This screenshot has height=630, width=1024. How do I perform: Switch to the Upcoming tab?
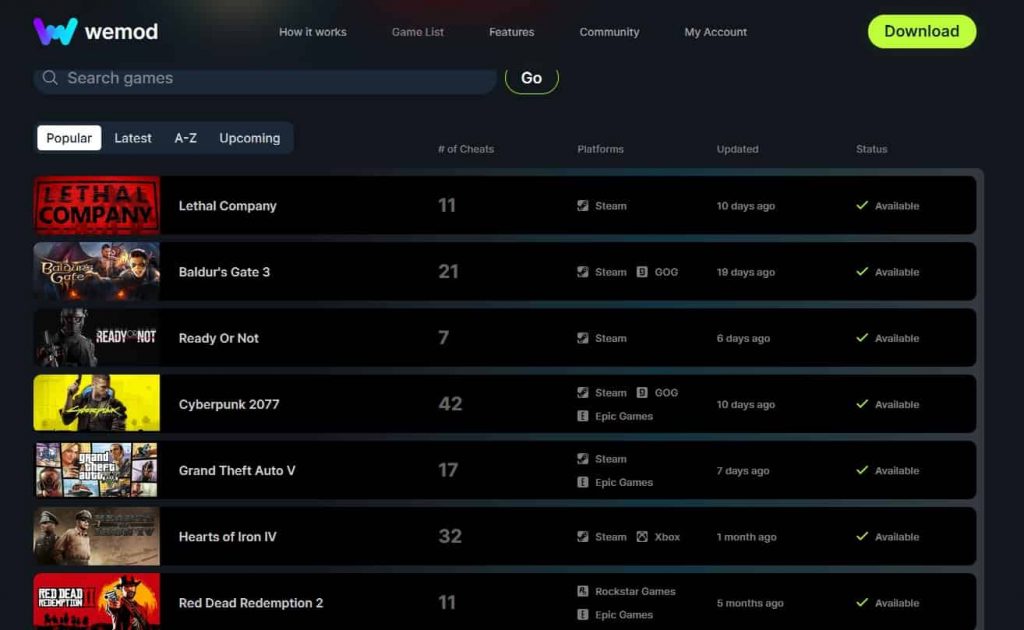249,138
